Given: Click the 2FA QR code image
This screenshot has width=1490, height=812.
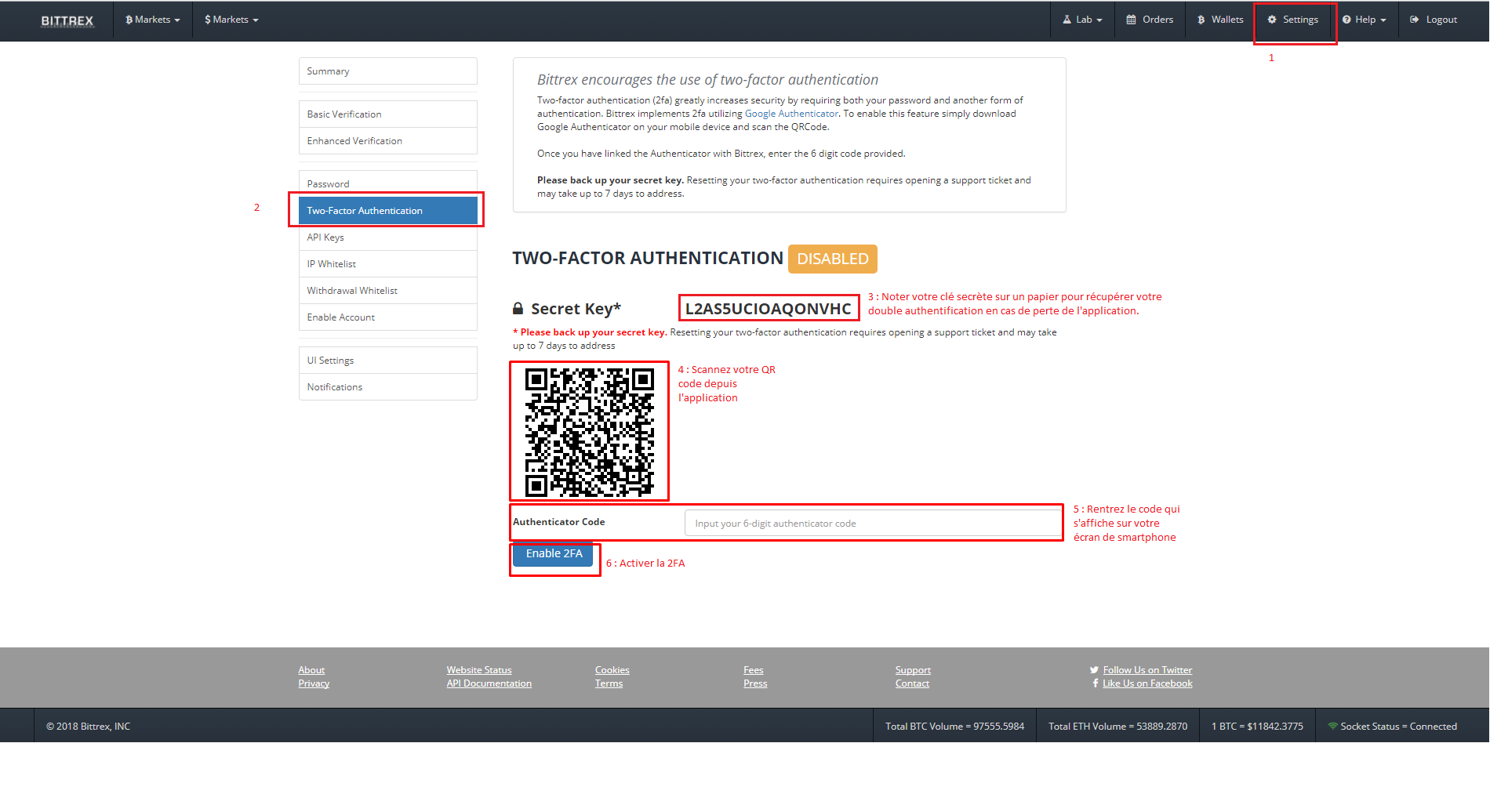Looking at the screenshot, I should [590, 433].
